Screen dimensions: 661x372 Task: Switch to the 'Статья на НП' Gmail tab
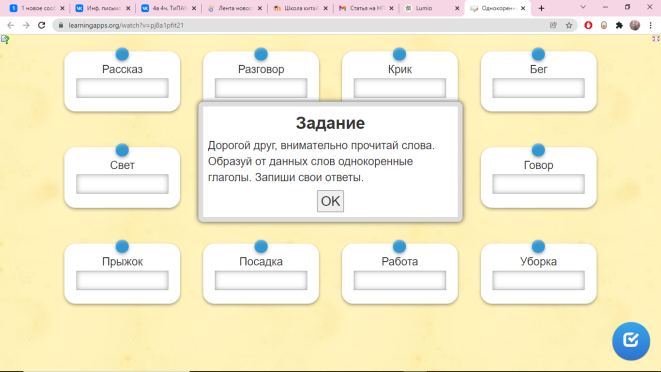[366, 8]
